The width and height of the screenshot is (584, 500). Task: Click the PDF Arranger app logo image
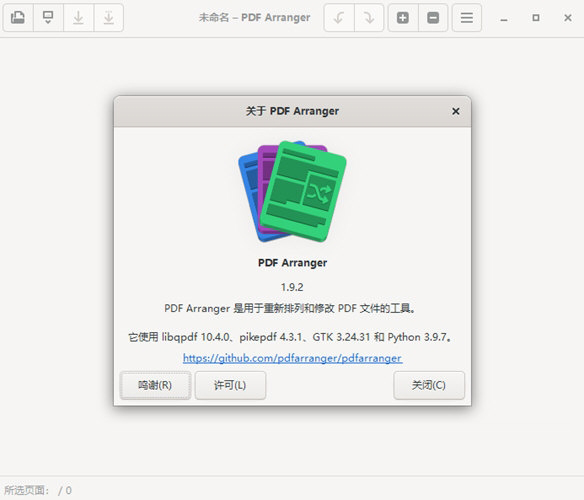click(x=292, y=192)
